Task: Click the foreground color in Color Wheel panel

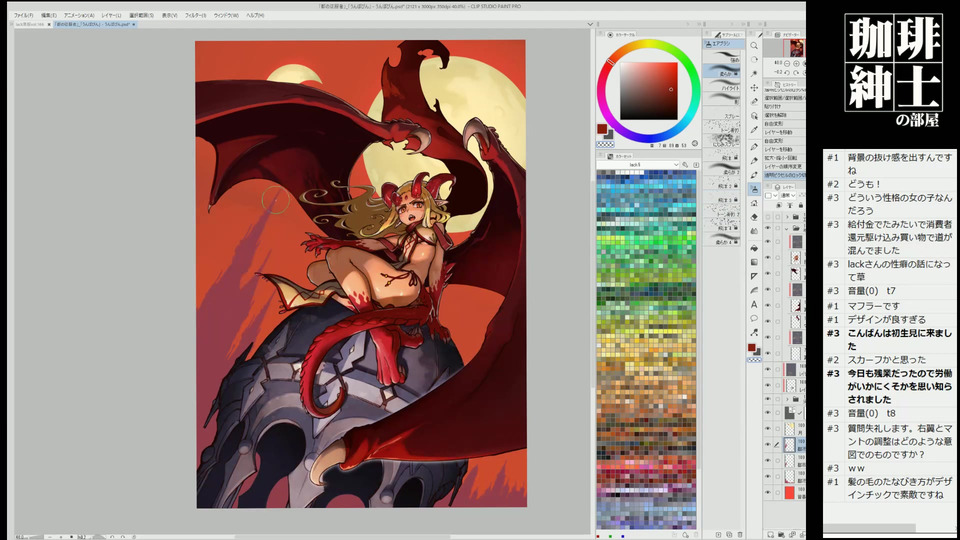Action: coord(602,129)
